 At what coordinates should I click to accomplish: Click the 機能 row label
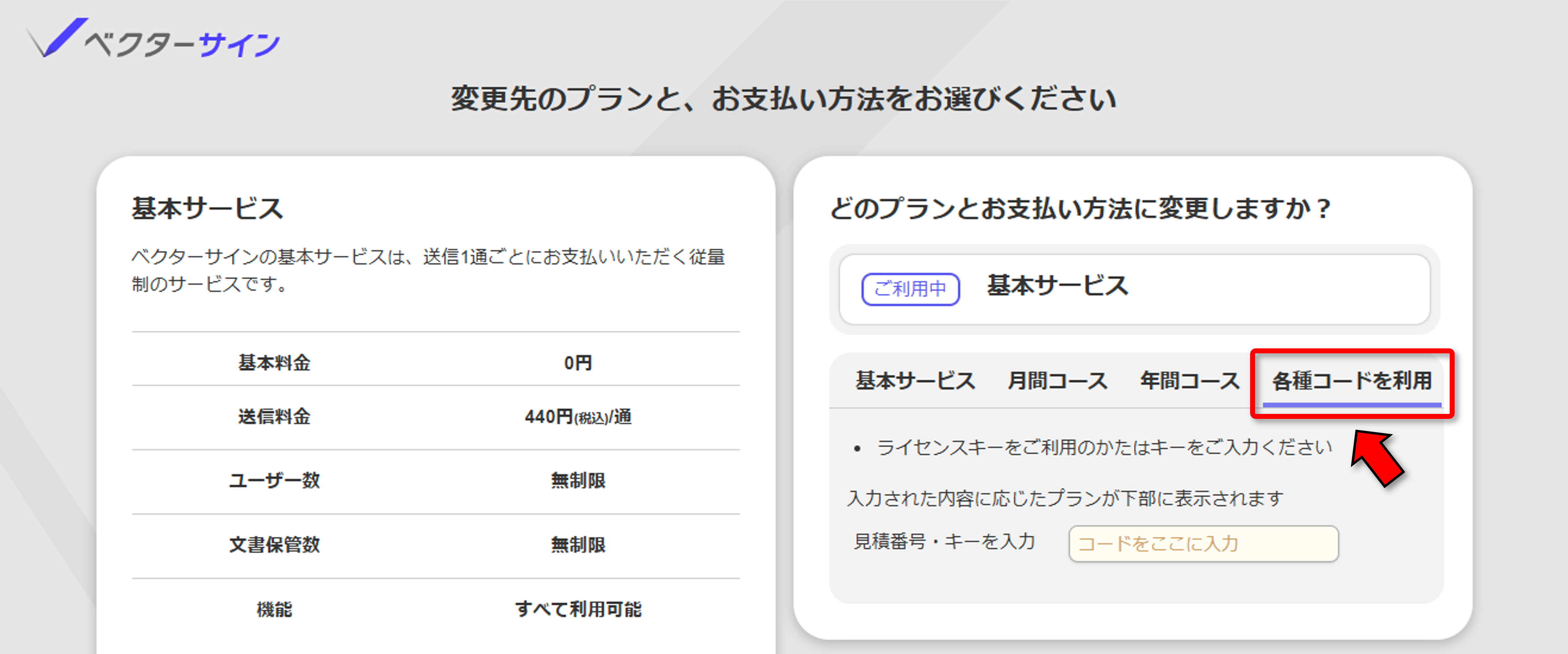274,609
